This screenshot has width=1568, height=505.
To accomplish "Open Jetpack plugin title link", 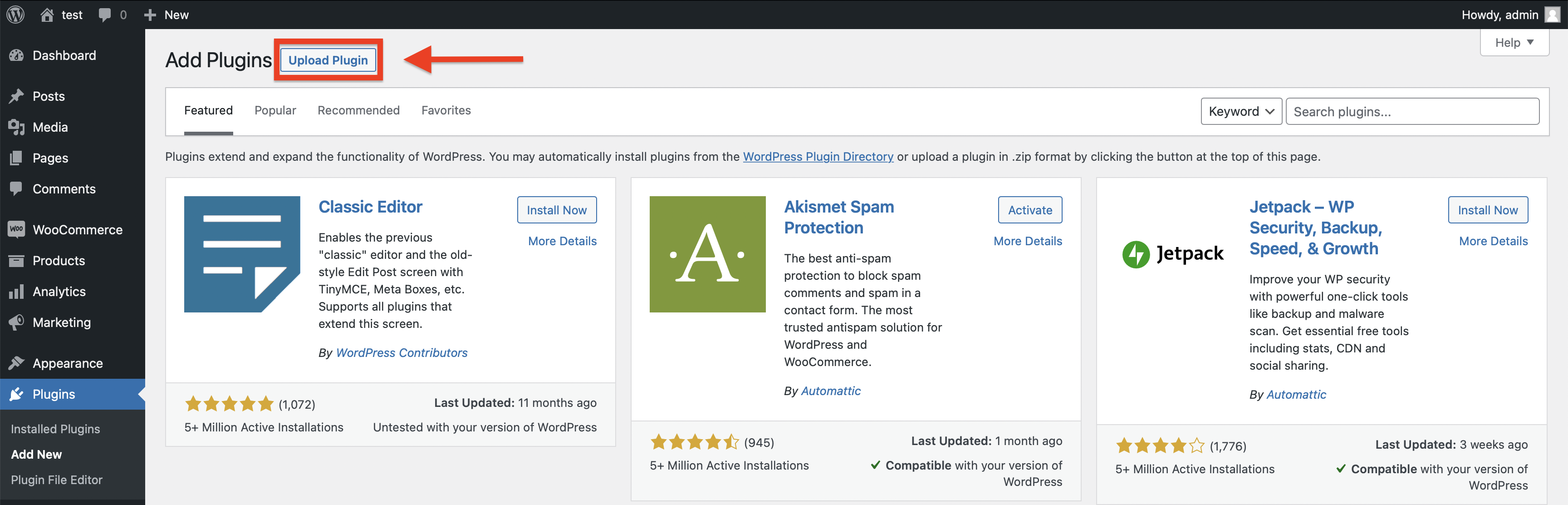I will (1315, 228).
